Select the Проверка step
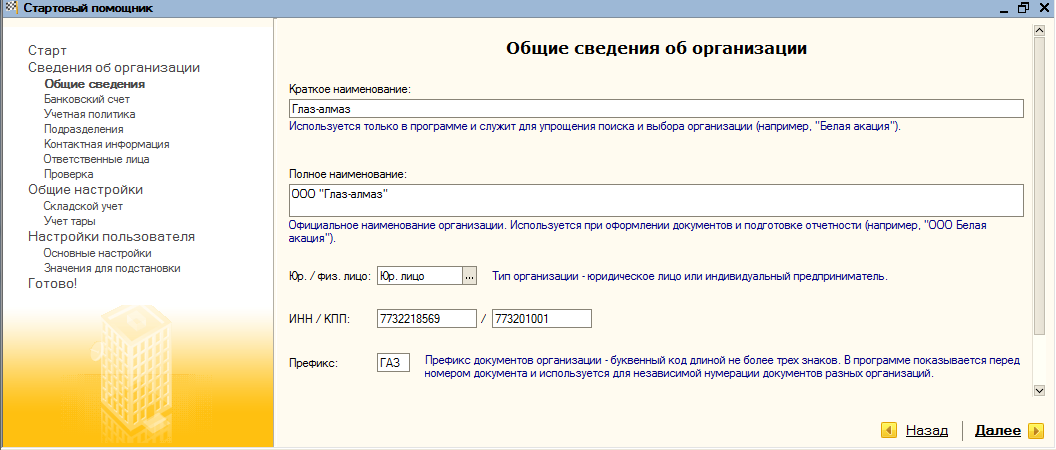This screenshot has width=1056, height=450. pyautogui.click(x=68, y=174)
